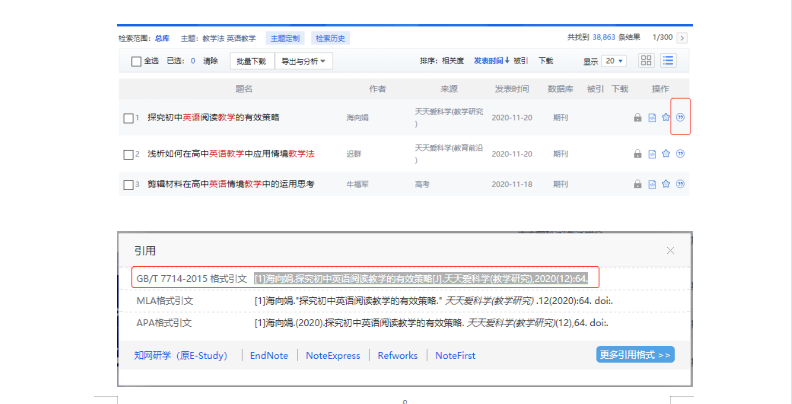The height and width of the screenshot is (404, 792).
Task: Export citation to Refworks
Action: (x=398, y=356)
